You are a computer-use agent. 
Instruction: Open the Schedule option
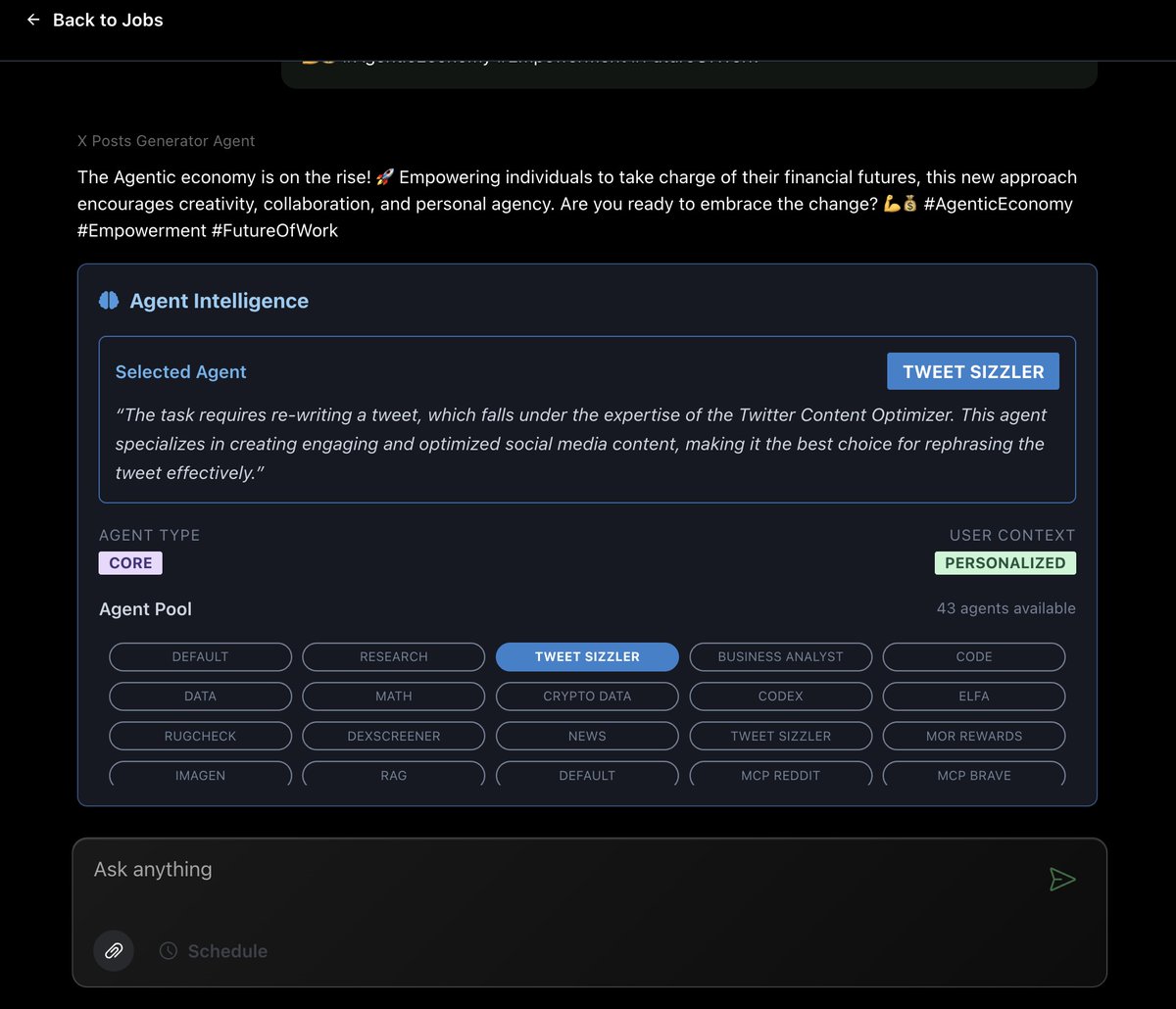pyautogui.click(x=214, y=950)
